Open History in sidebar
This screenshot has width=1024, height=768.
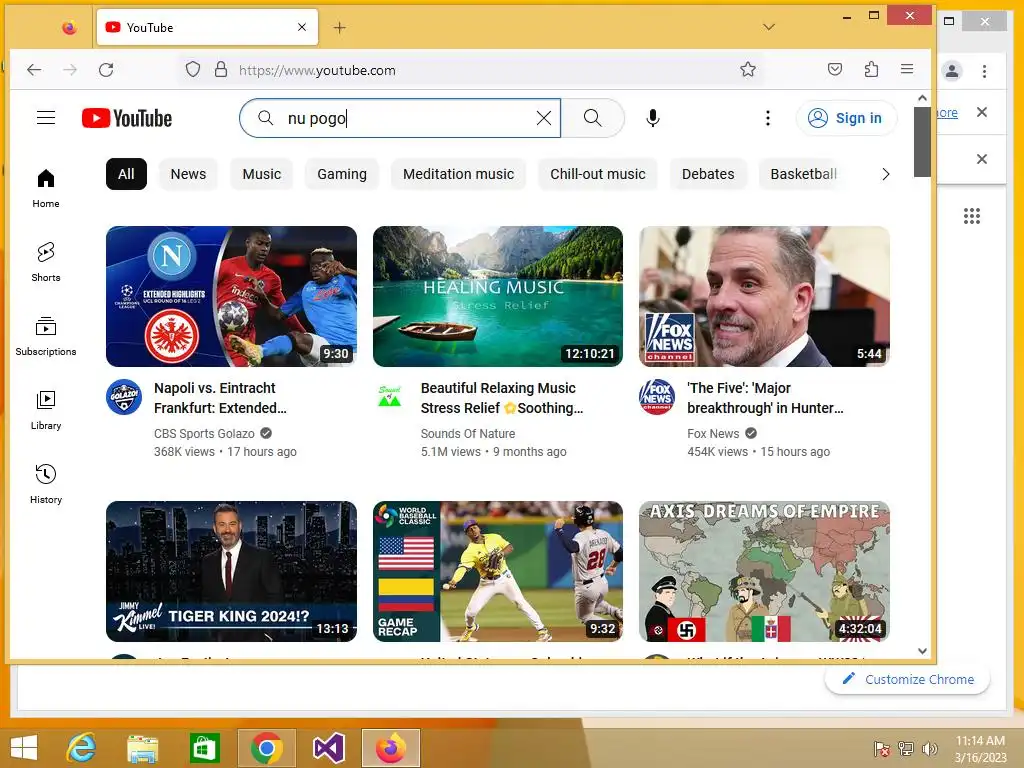(x=46, y=484)
